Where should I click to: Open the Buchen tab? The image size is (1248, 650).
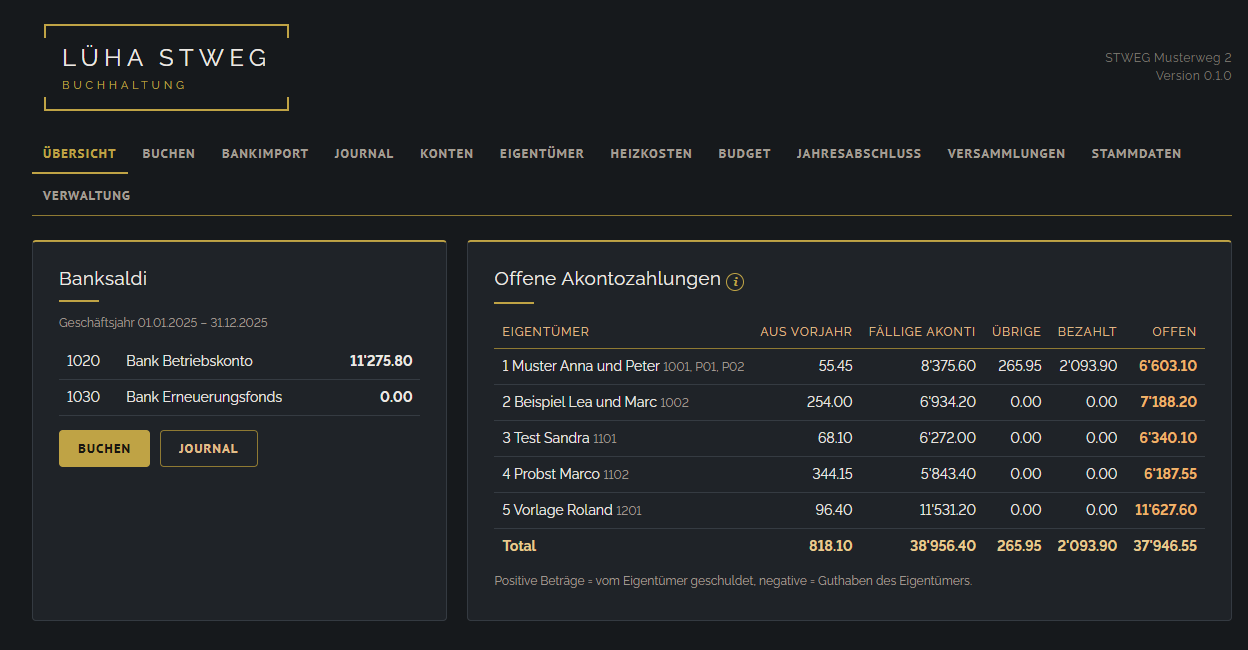(169, 153)
